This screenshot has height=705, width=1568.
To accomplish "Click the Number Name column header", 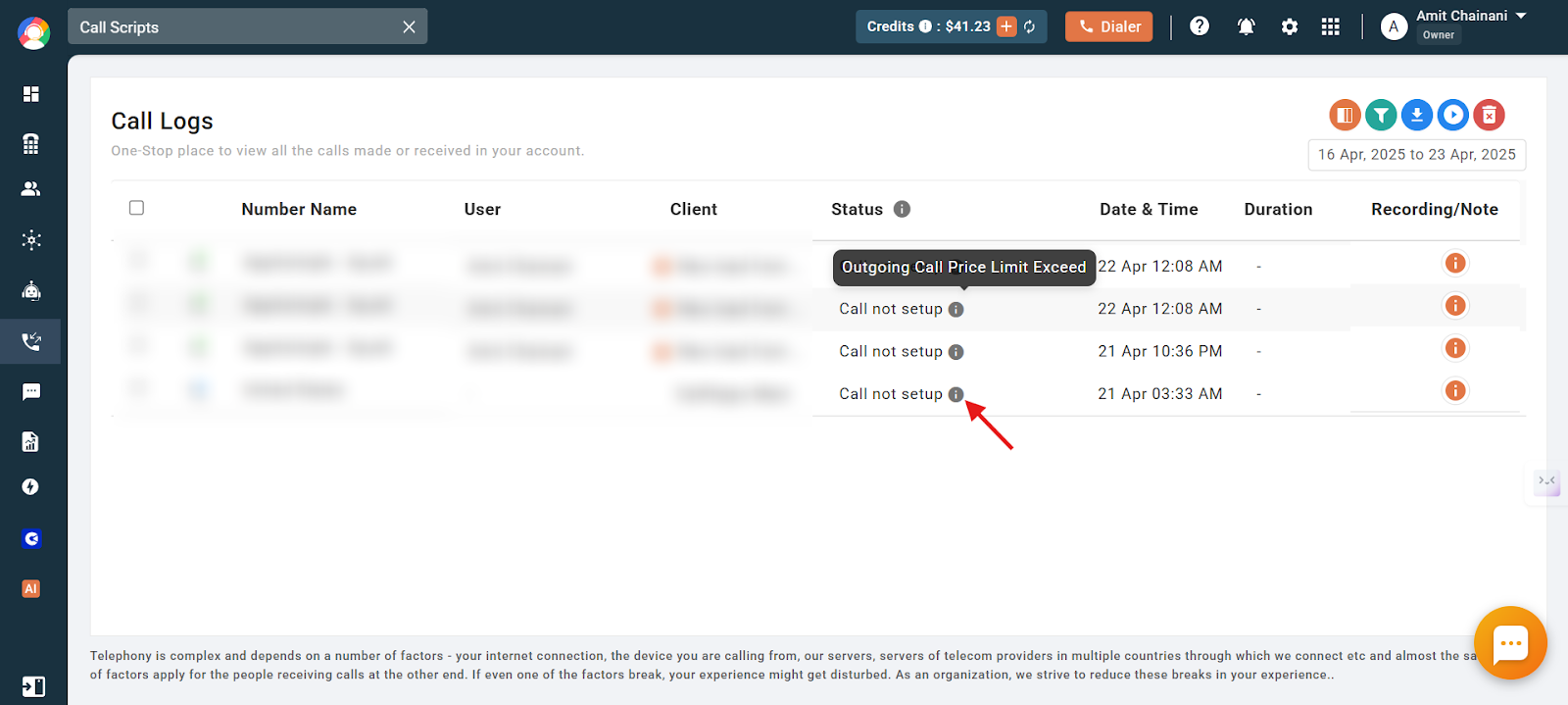I will pyautogui.click(x=299, y=209).
